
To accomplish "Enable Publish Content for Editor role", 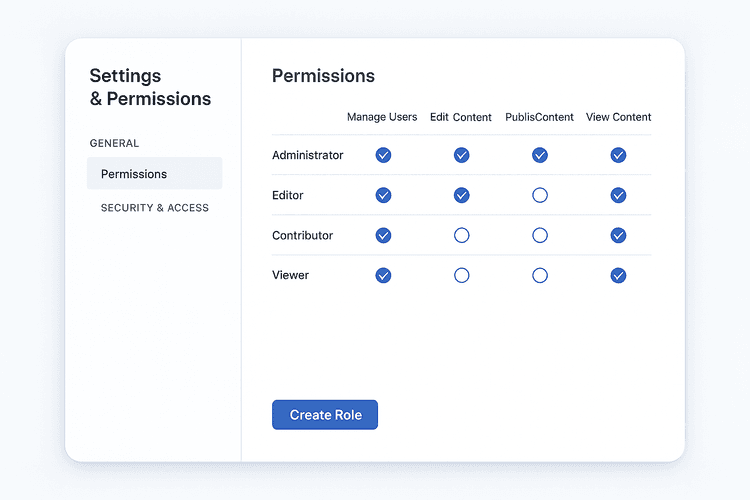I will tap(540, 195).
